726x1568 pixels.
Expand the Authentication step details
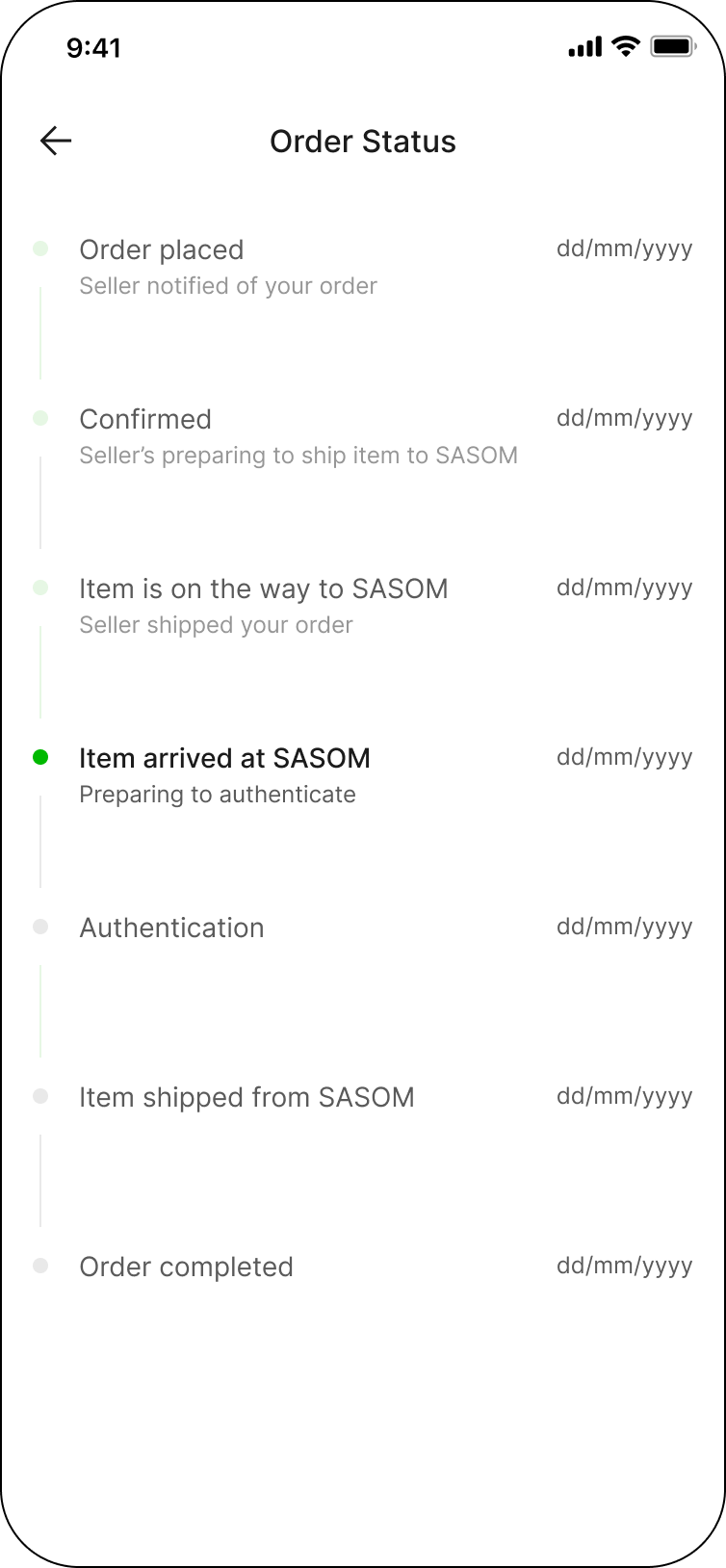click(171, 928)
